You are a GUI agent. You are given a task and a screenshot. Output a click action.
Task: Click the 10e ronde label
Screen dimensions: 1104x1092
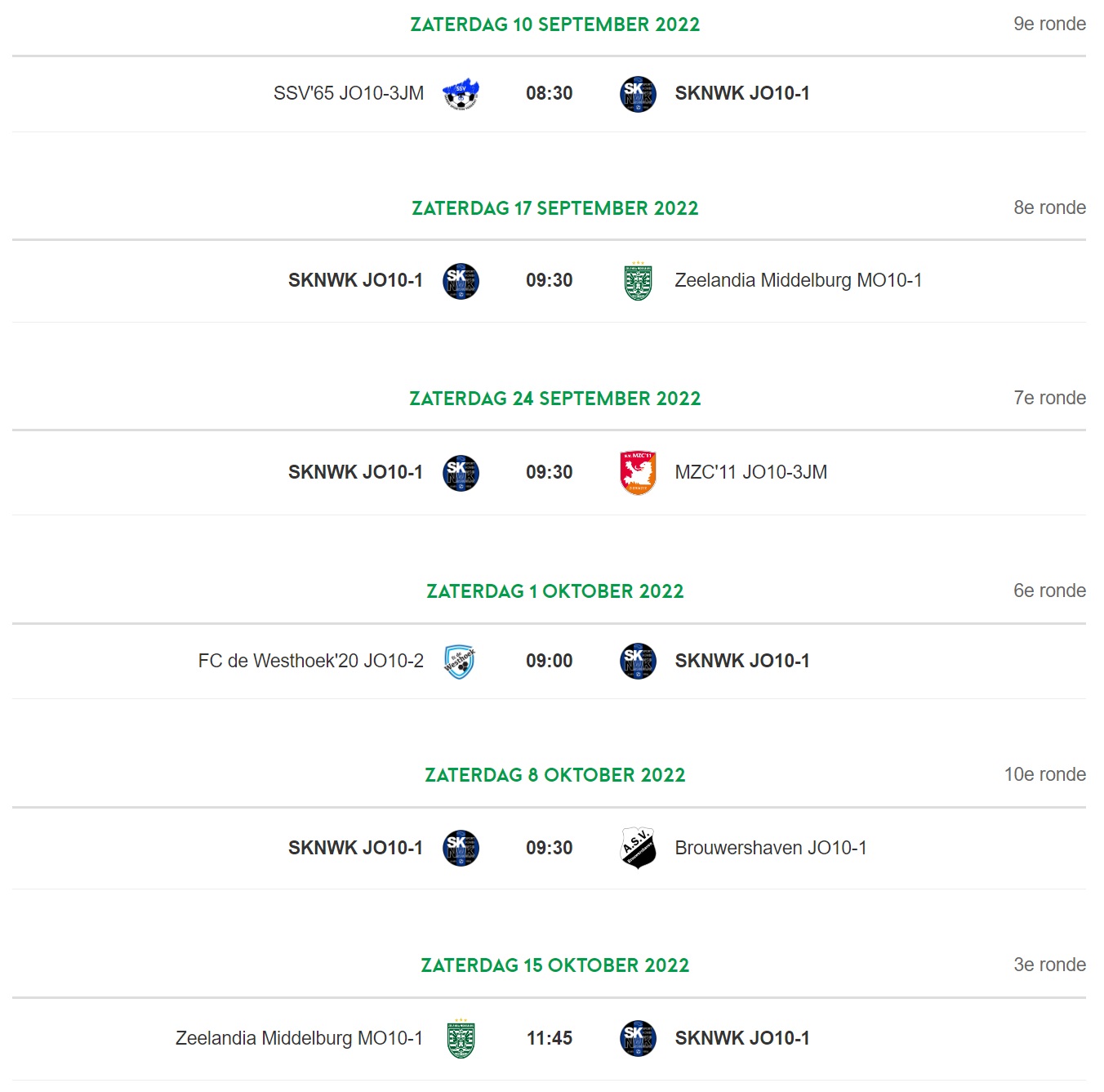(1045, 774)
